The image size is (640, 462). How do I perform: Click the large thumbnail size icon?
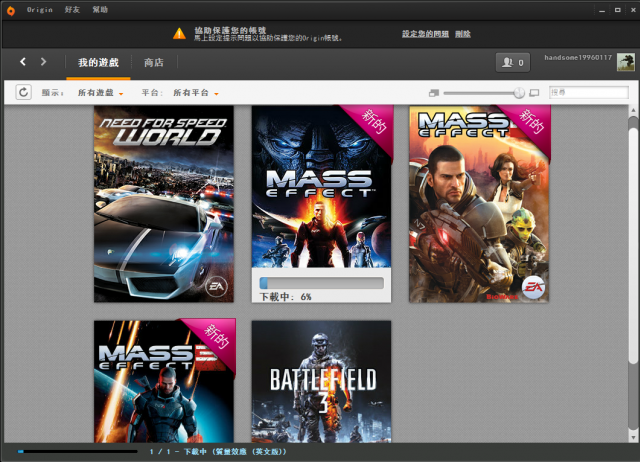[534, 93]
